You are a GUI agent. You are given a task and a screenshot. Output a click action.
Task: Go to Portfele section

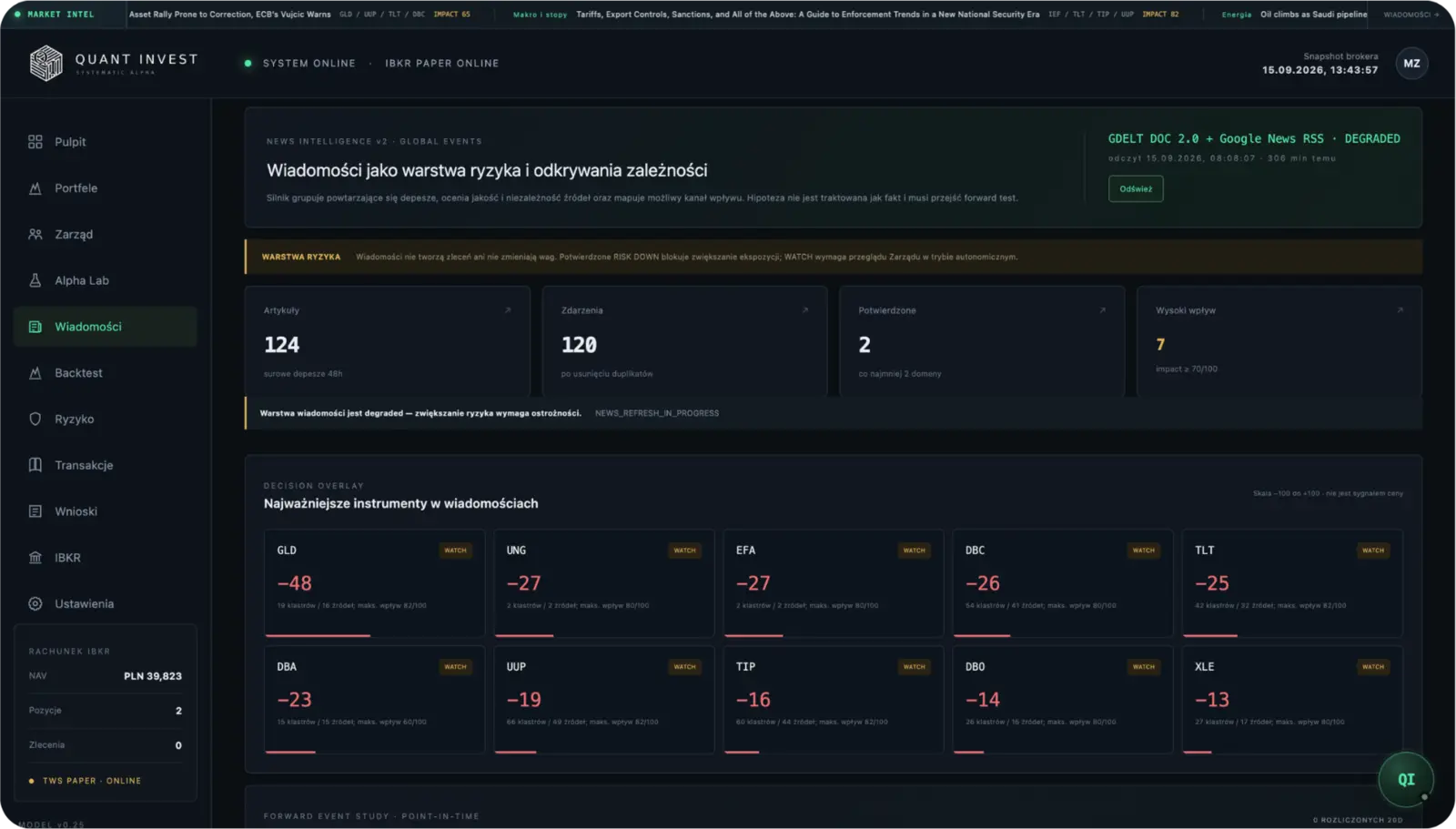pos(106,188)
